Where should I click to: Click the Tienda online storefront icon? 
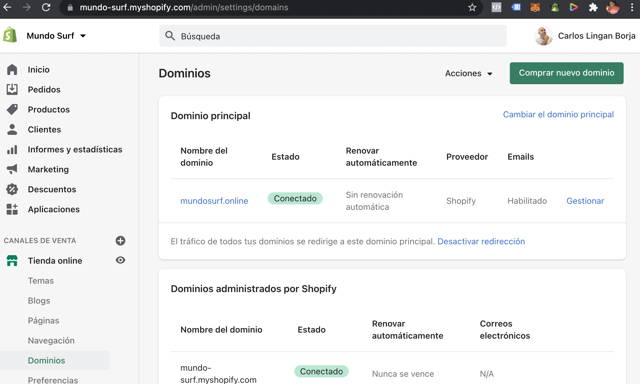pyautogui.click(x=12, y=260)
